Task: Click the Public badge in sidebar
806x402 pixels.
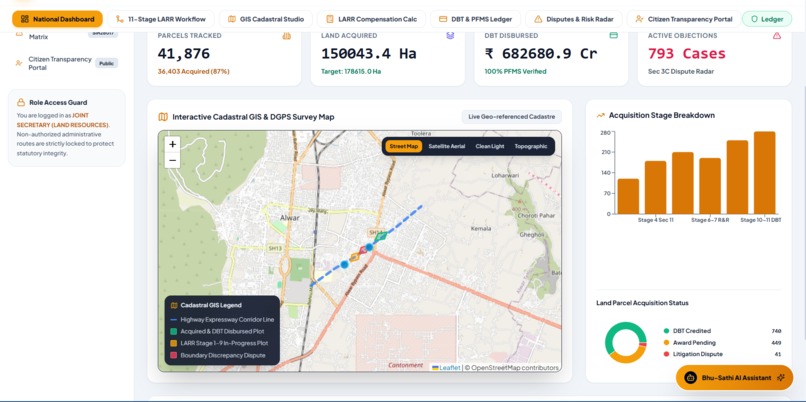Action: [x=106, y=63]
